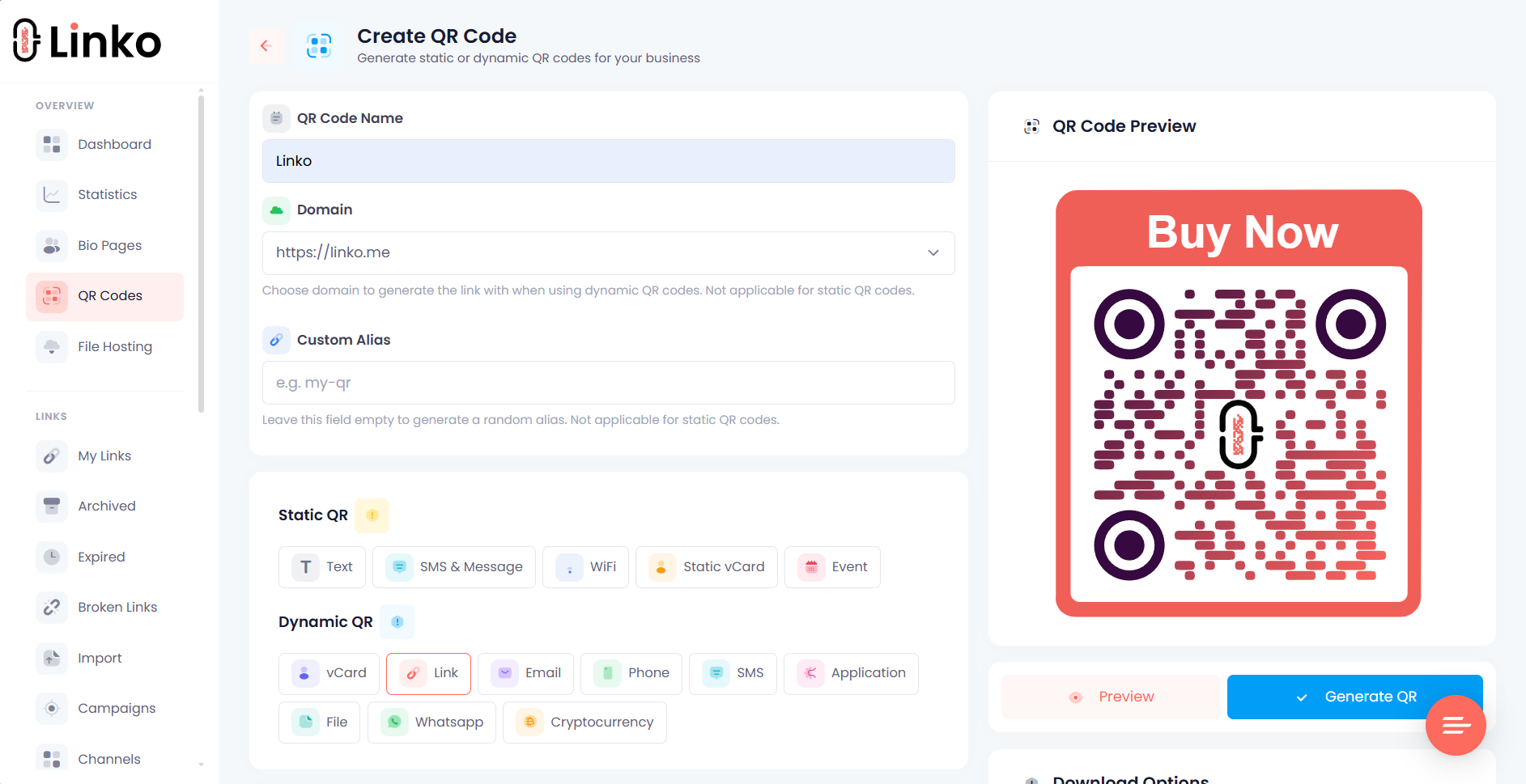1526x784 pixels.
Task: Open Statistics from the sidebar
Action: (x=105, y=195)
